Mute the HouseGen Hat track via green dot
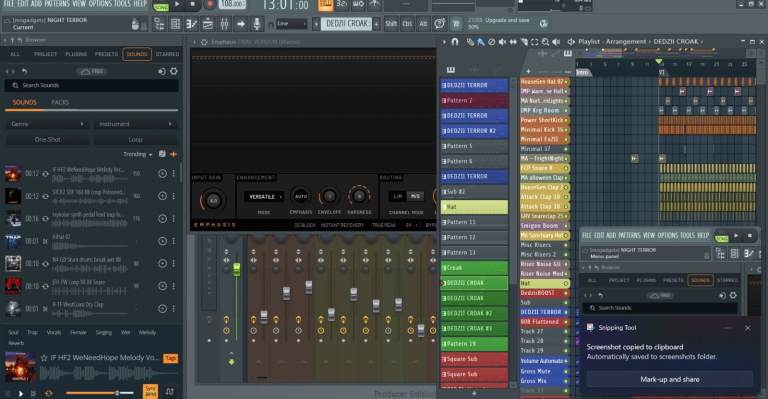768x399 pixels. (566, 82)
